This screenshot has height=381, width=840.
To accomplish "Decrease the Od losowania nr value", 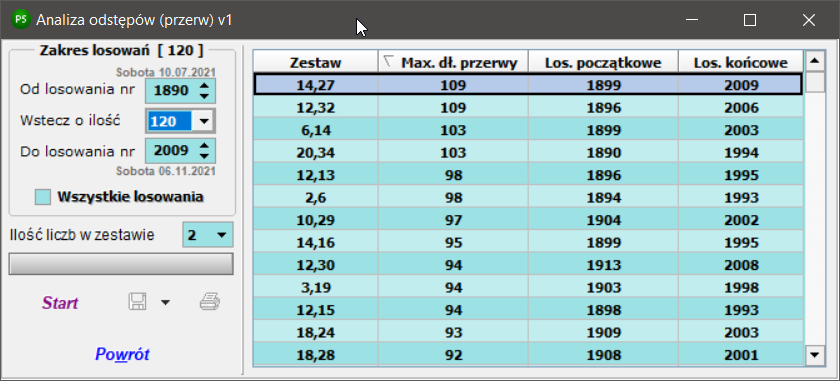I will [204, 95].
